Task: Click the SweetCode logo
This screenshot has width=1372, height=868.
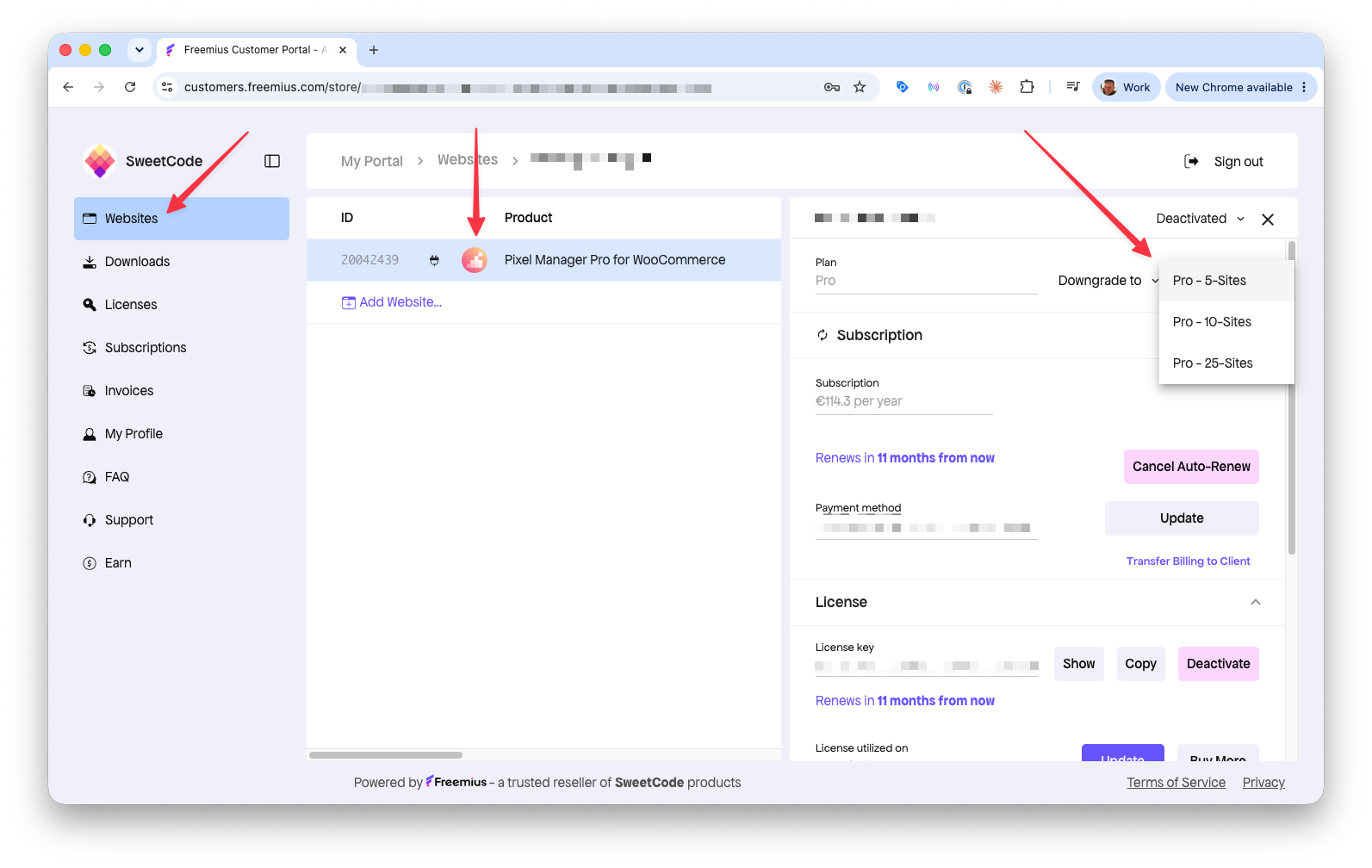Action: click(x=100, y=161)
